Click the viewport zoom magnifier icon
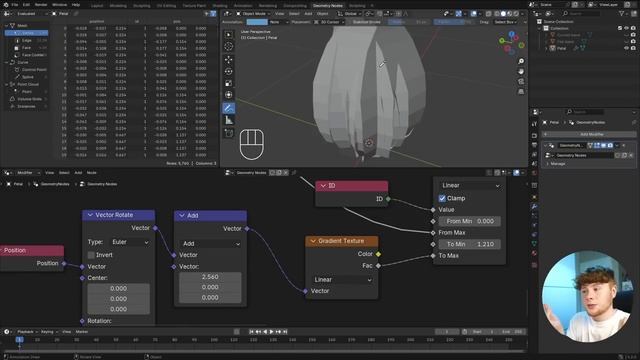640x360 pixels. pos(521,61)
